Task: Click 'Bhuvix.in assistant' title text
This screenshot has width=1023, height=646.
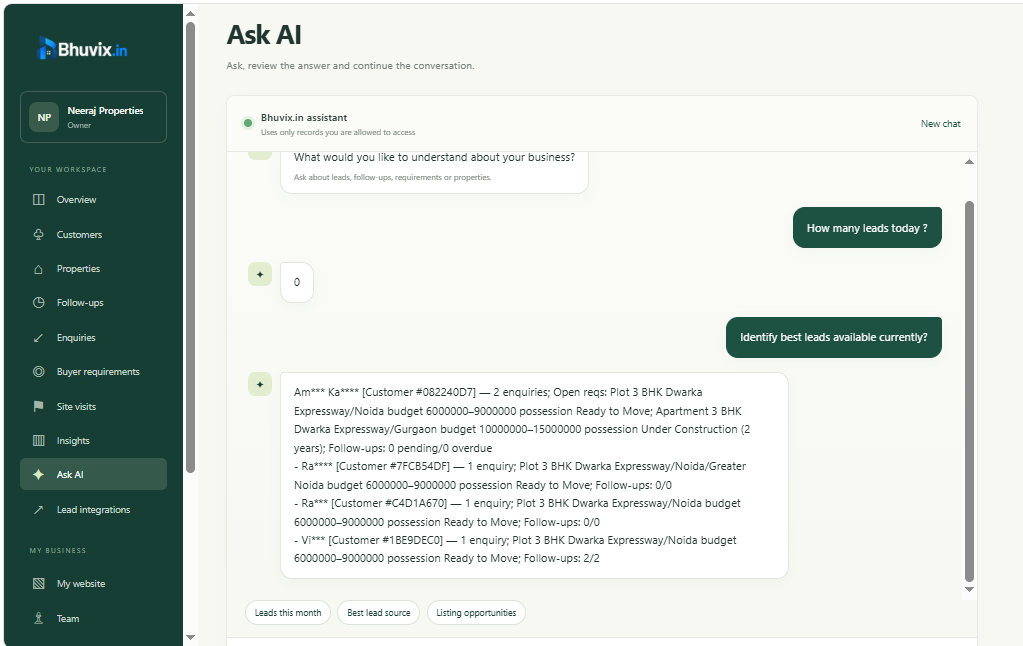Action: coord(304,117)
